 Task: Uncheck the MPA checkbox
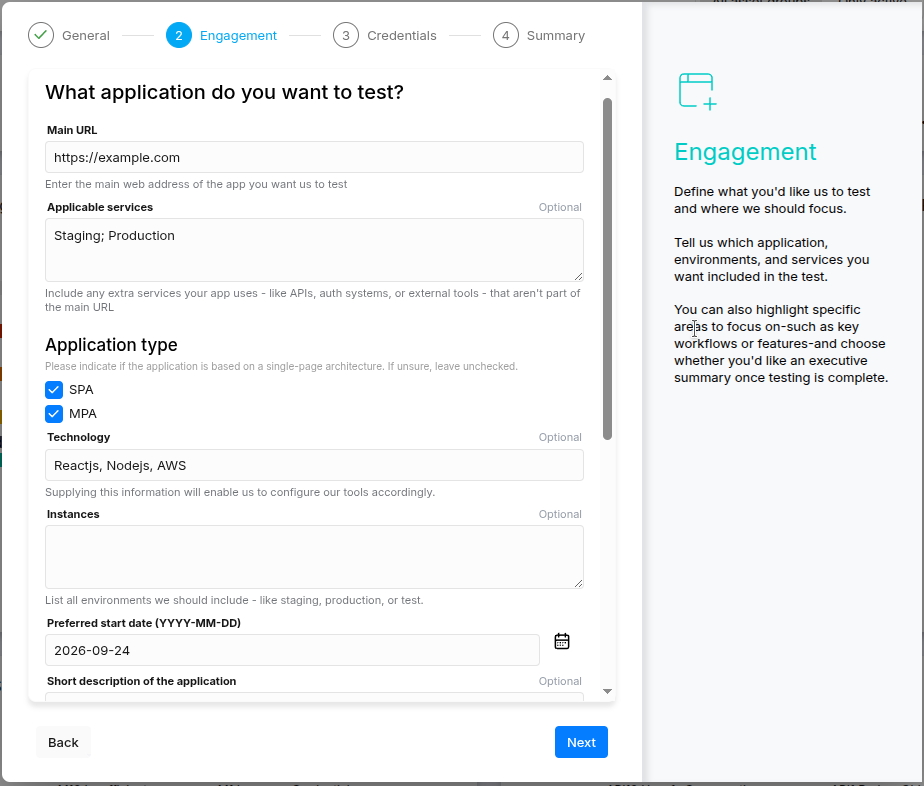coord(54,414)
